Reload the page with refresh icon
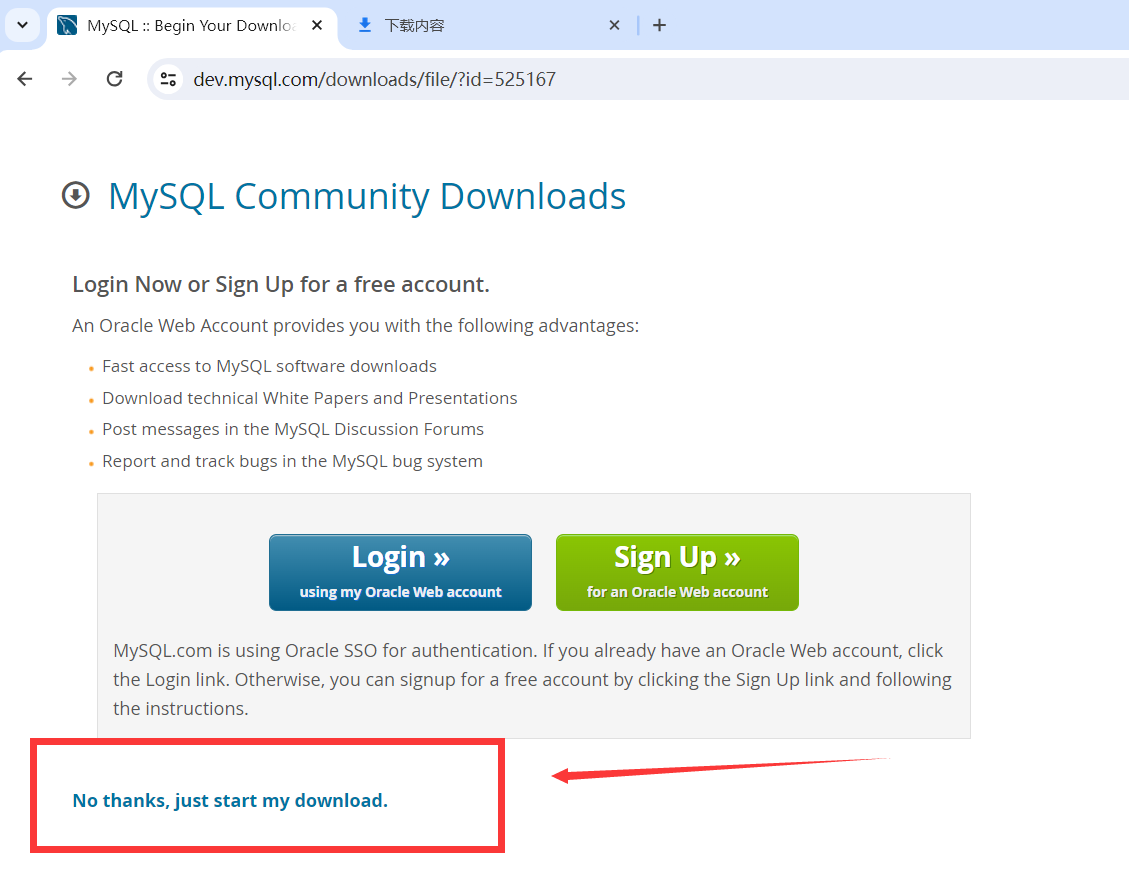1129x884 pixels. click(114, 79)
